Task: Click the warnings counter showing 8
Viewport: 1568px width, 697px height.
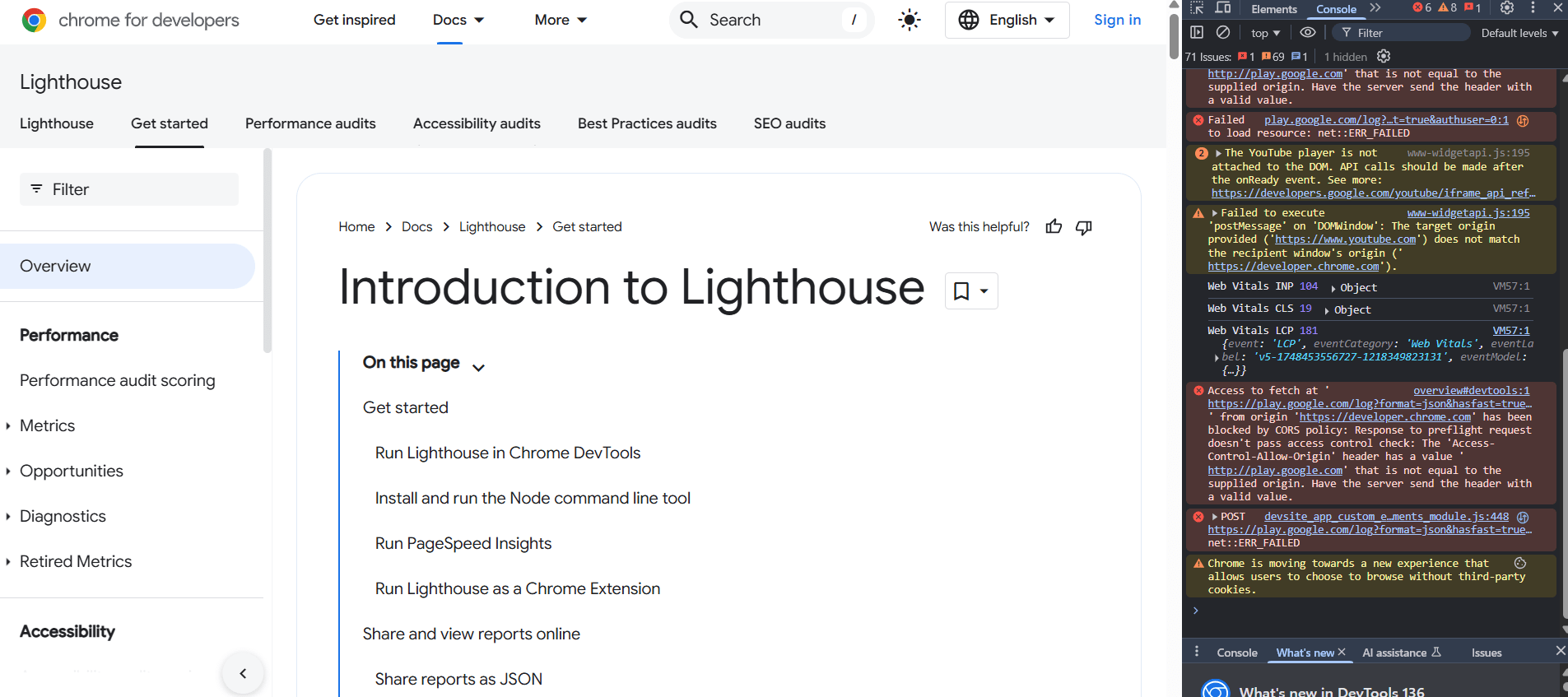Action: (1448, 7)
